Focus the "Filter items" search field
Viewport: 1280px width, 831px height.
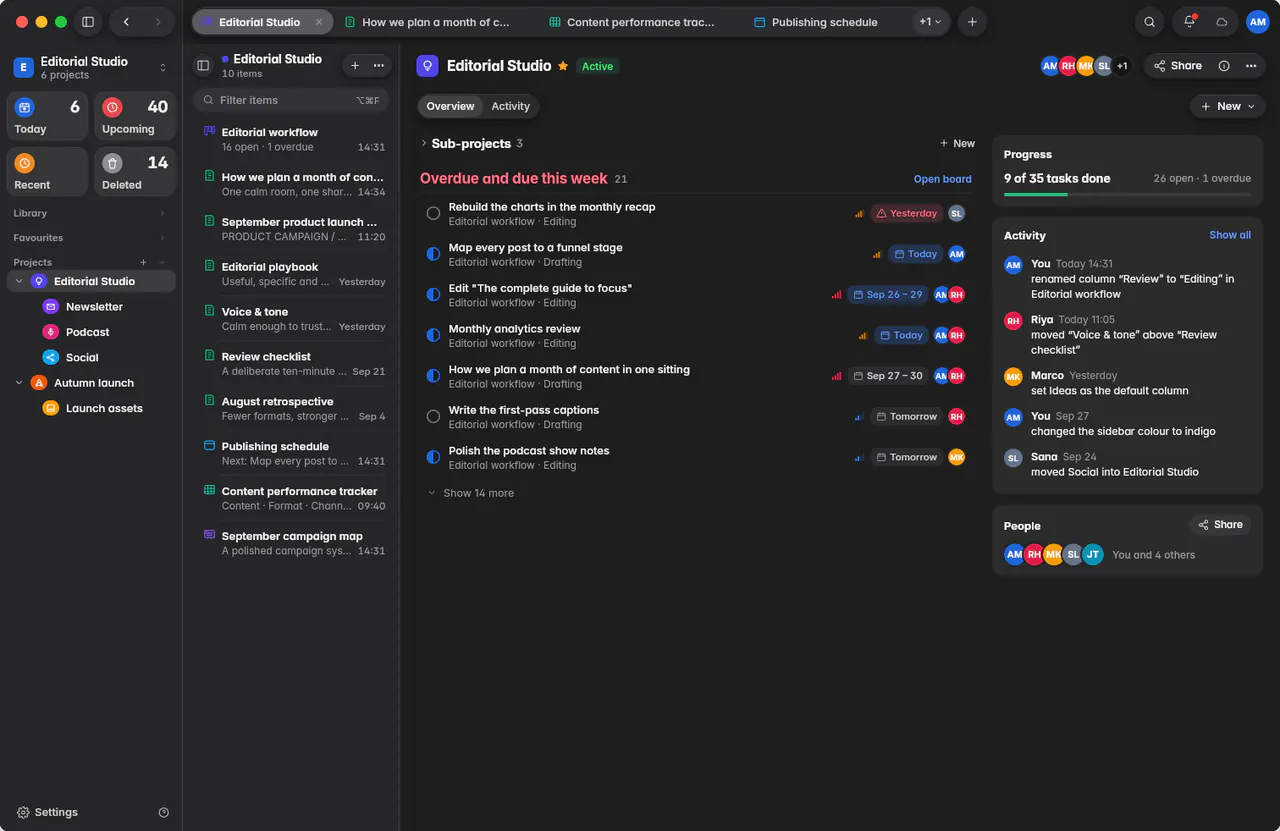pyautogui.click(x=291, y=100)
